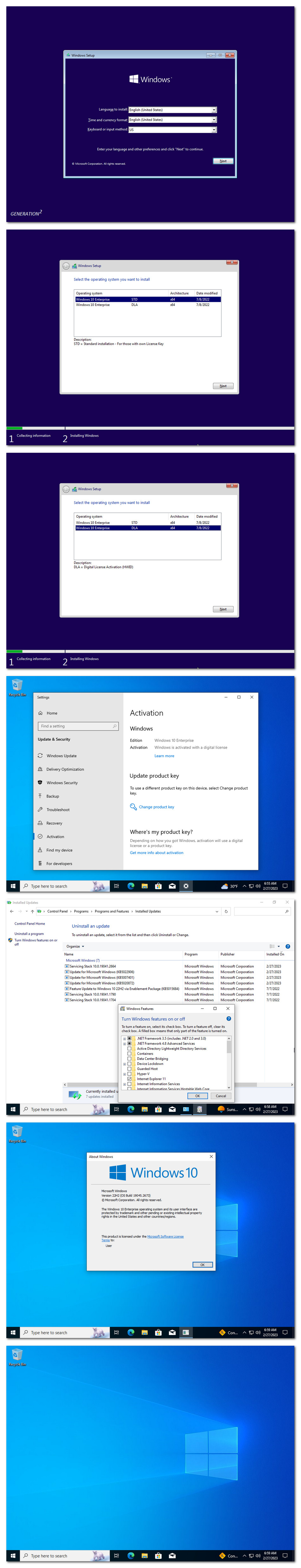301x1568 pixels.
Task: Collapse the Microsoft Windows (7) group
Action: tap(82, 960)
